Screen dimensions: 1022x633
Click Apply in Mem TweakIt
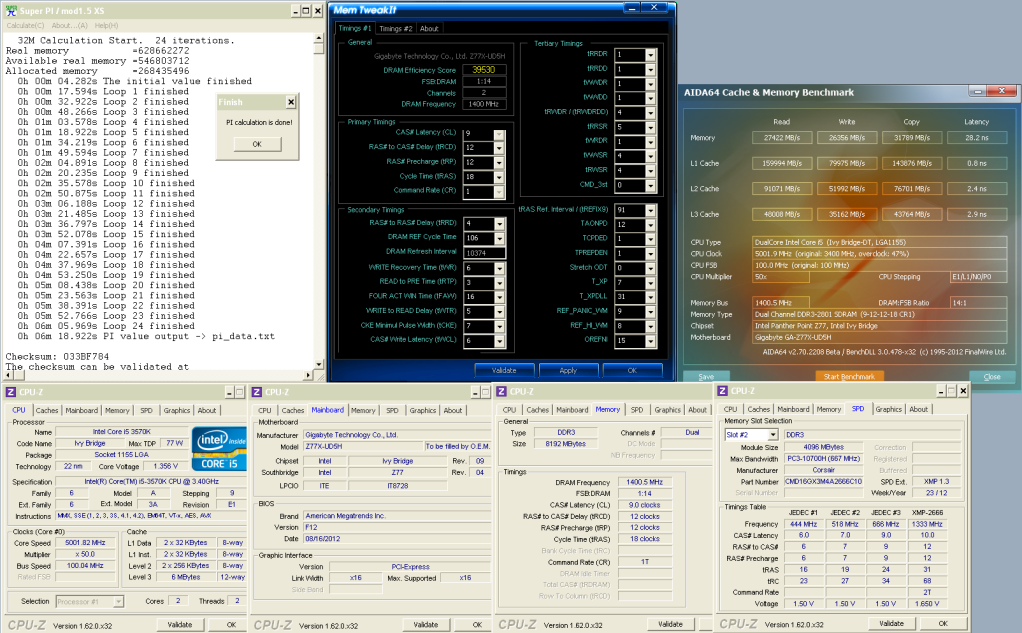(x=567, y=370)
